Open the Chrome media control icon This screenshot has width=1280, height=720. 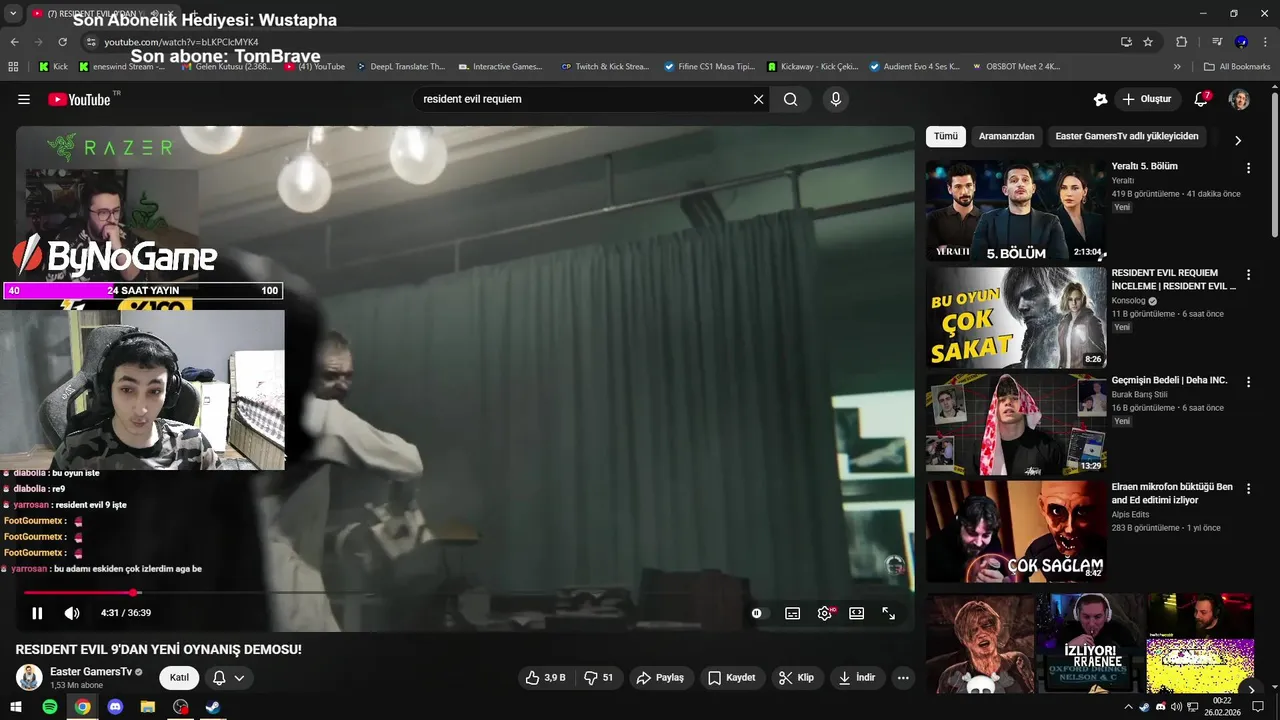[1217, 42]
